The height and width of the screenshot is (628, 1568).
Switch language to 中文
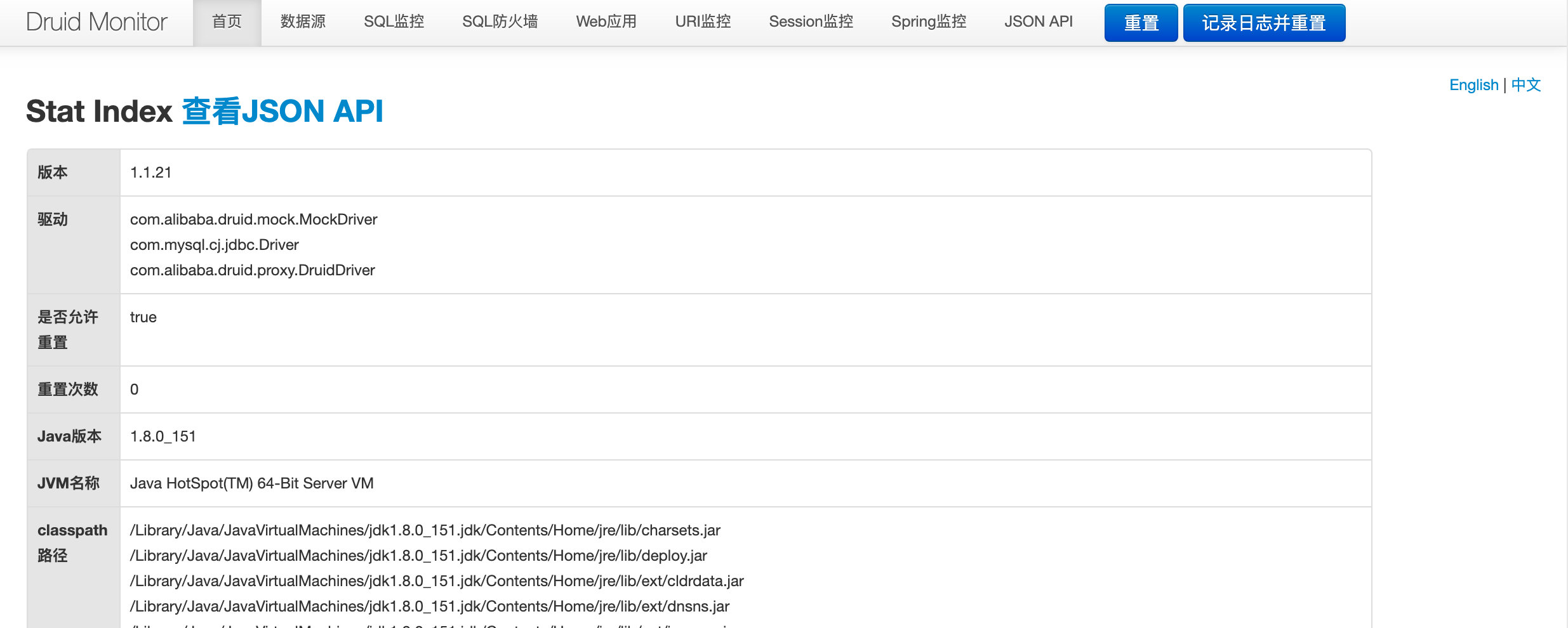(x=1526, y=85)
